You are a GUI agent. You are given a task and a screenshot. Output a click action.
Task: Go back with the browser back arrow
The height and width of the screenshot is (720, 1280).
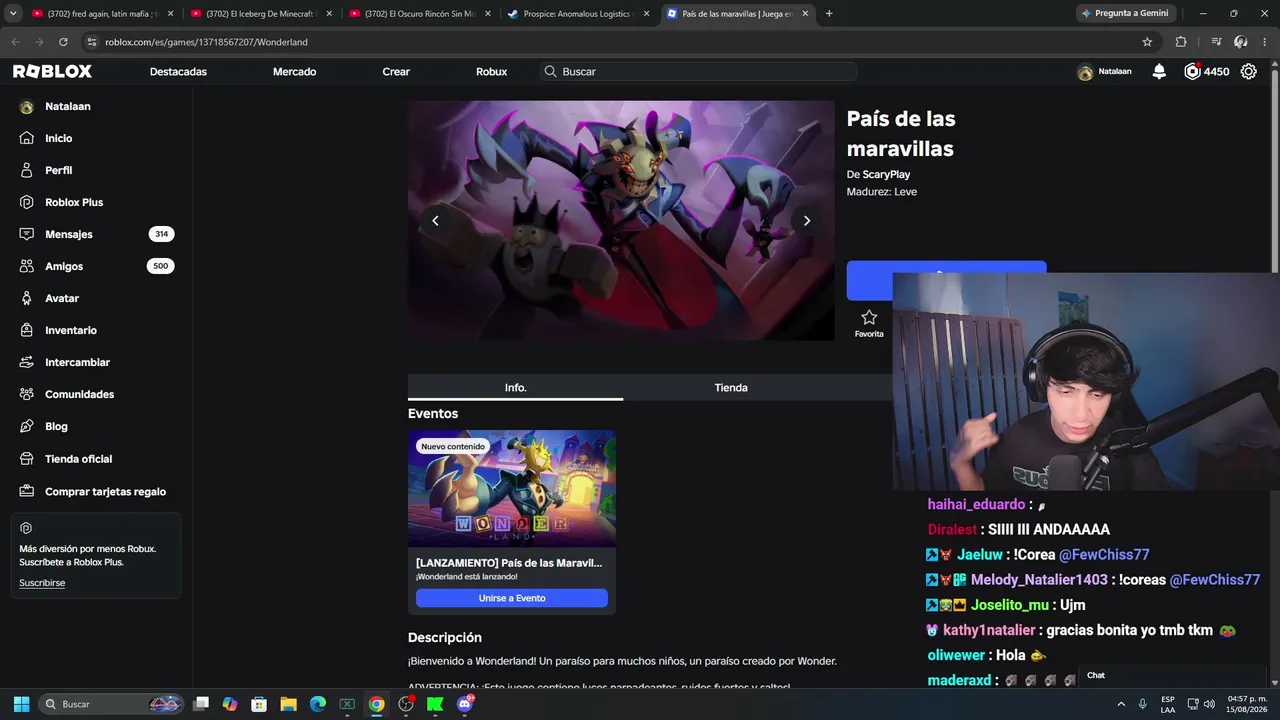pos(15,42)
